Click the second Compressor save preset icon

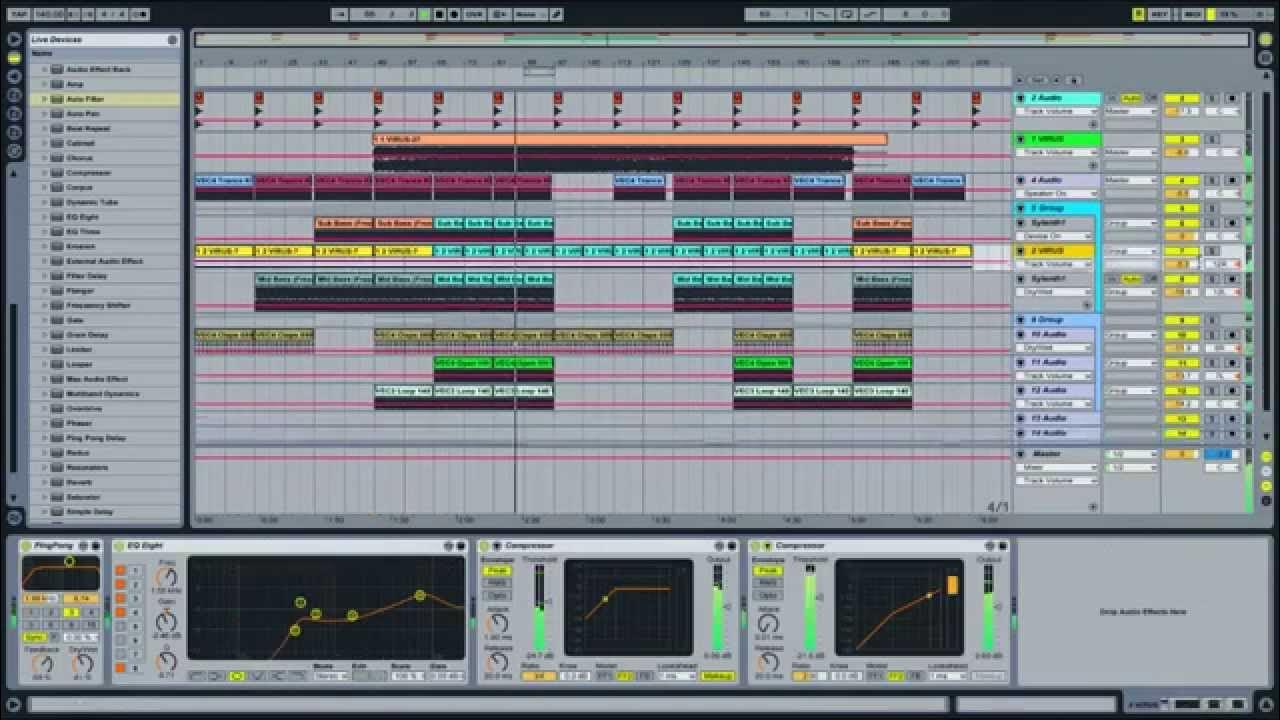click(1001, 546)
